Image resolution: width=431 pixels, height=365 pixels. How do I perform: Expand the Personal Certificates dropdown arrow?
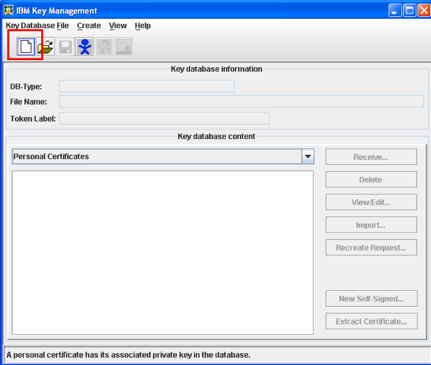click(x=308, y=156)
